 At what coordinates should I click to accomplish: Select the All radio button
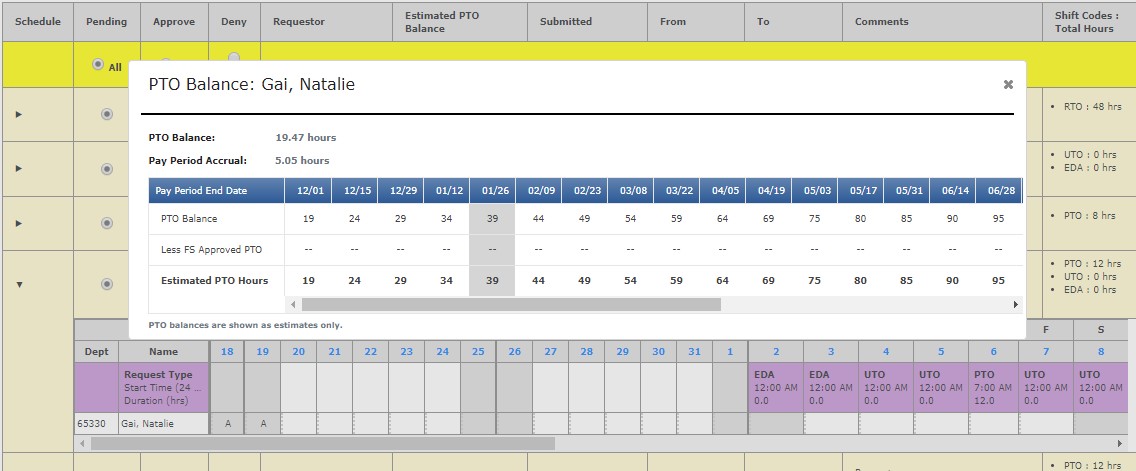click(97, 65)
